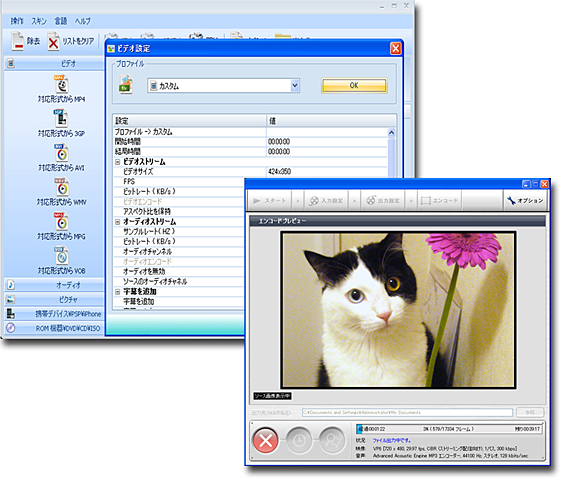Select the 終局時間 row
Screen dimensions: 565x480
[251, 152]
